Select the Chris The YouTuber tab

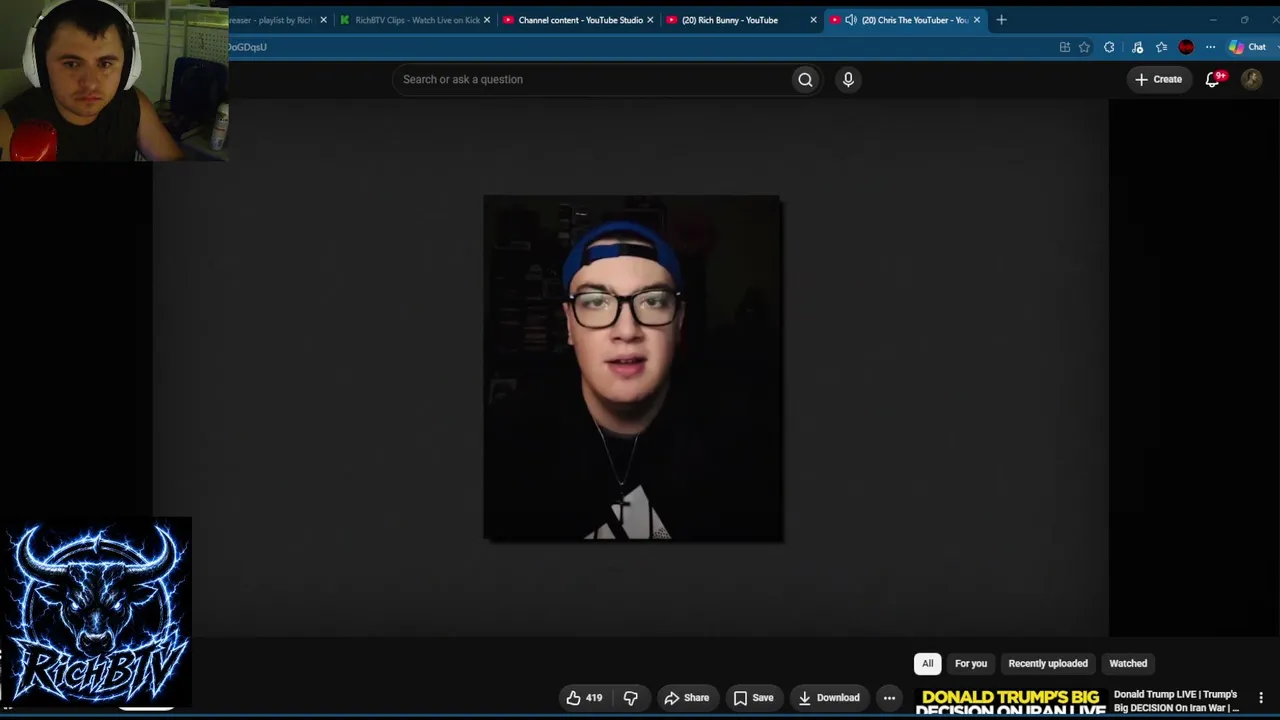[x=906, y=20]
